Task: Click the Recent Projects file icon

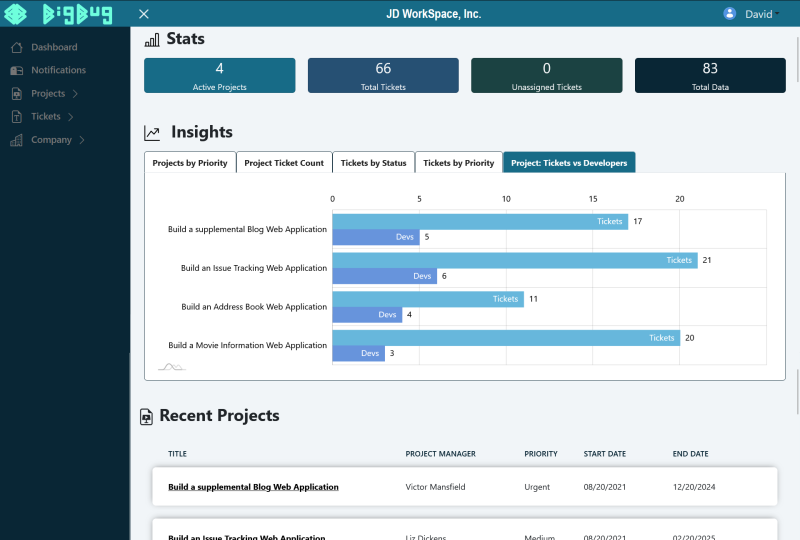Action: (x=146, y=417)
